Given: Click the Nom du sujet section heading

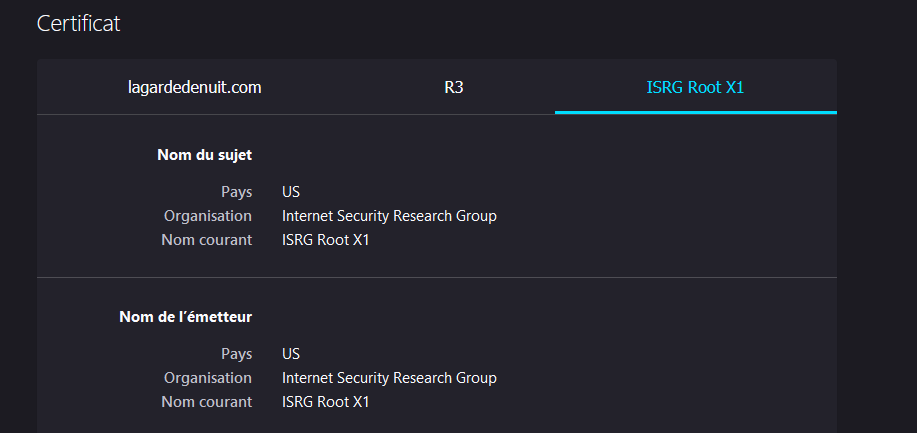Looking at the screenshot, I should click(x=205, y=155).
